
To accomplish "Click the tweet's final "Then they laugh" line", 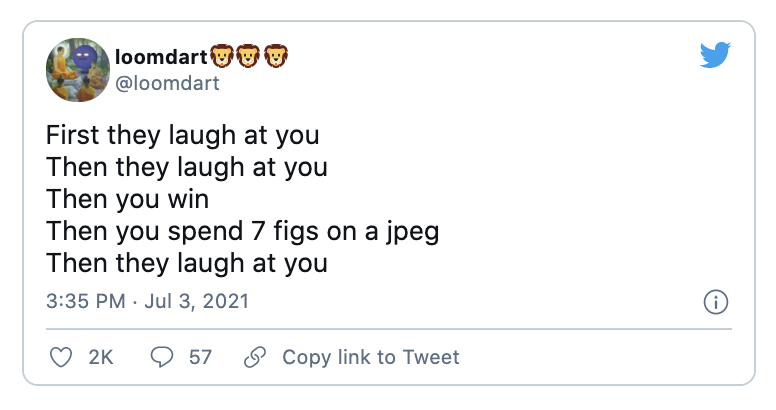I will (x=187, y=264).
